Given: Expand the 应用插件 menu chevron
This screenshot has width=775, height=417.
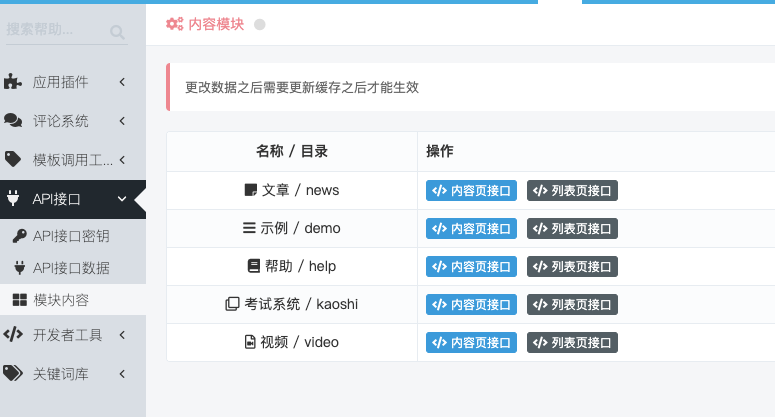Looking at the screenshot, I should (x=122, y=82).
